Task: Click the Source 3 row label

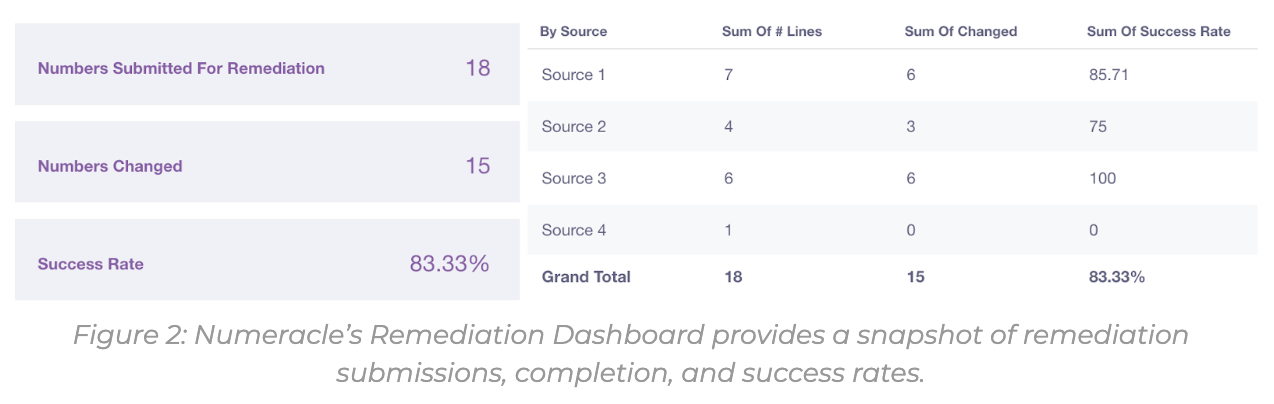Action: (x=573, y=179)
